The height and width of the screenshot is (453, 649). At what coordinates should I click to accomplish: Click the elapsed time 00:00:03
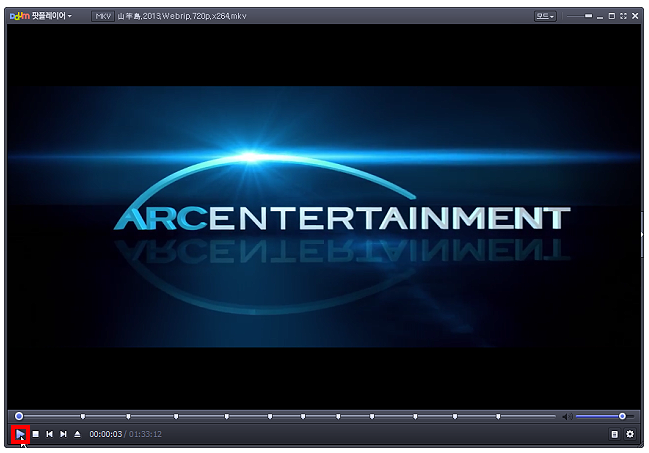[106, 434]
